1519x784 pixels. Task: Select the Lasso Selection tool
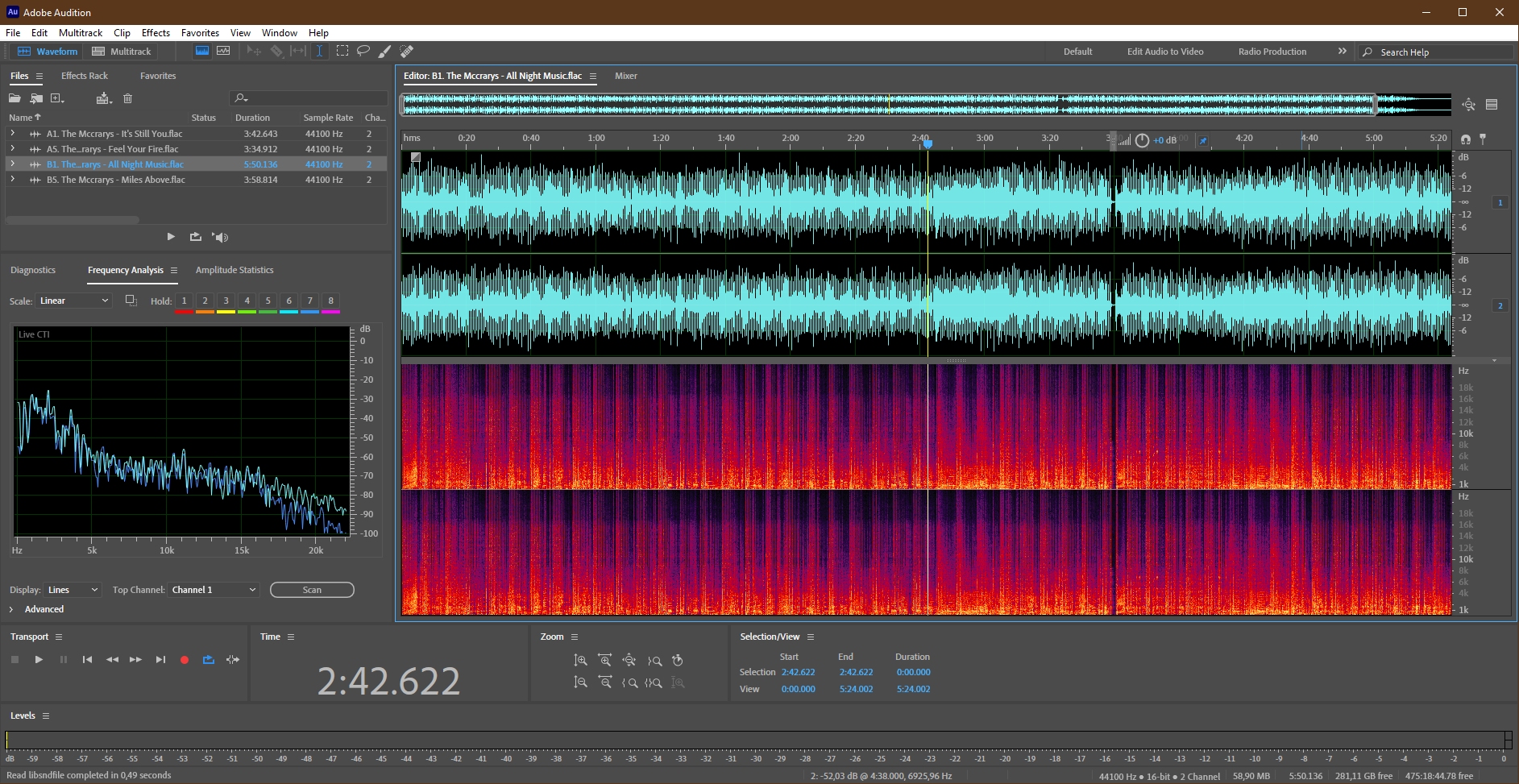click(363, 51)
